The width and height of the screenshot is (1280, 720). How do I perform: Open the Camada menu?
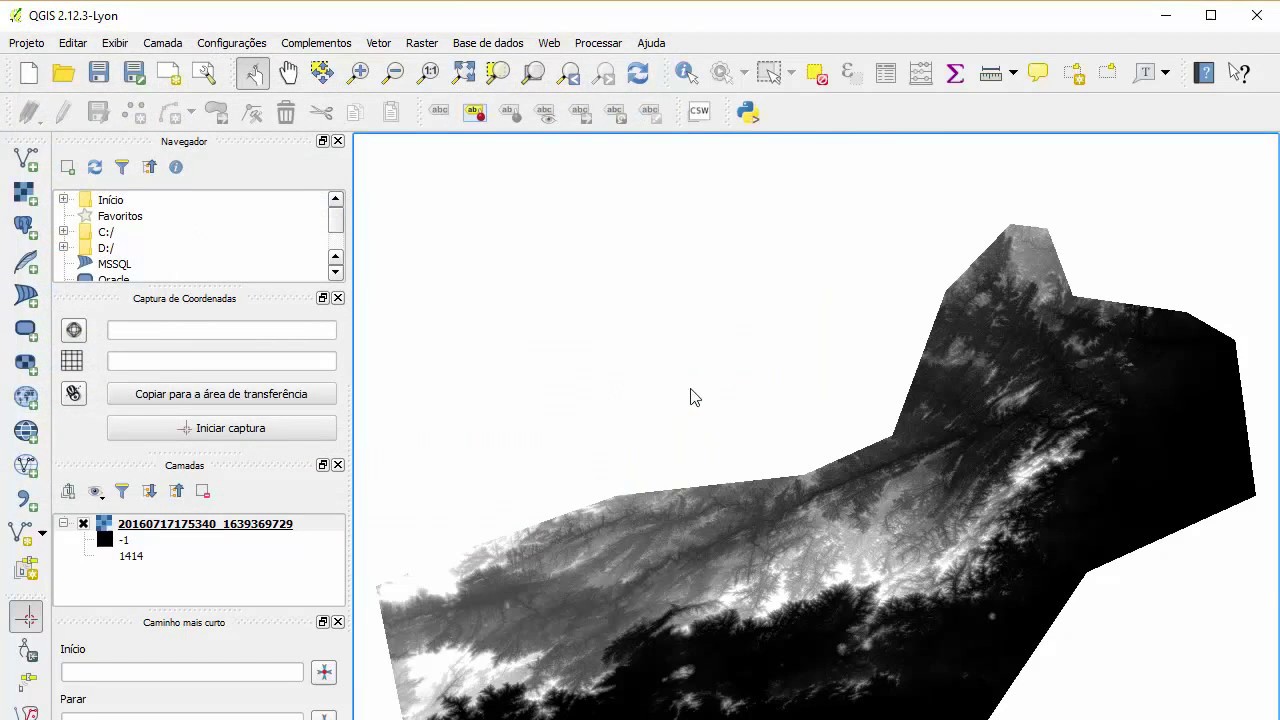pos(163,43)
